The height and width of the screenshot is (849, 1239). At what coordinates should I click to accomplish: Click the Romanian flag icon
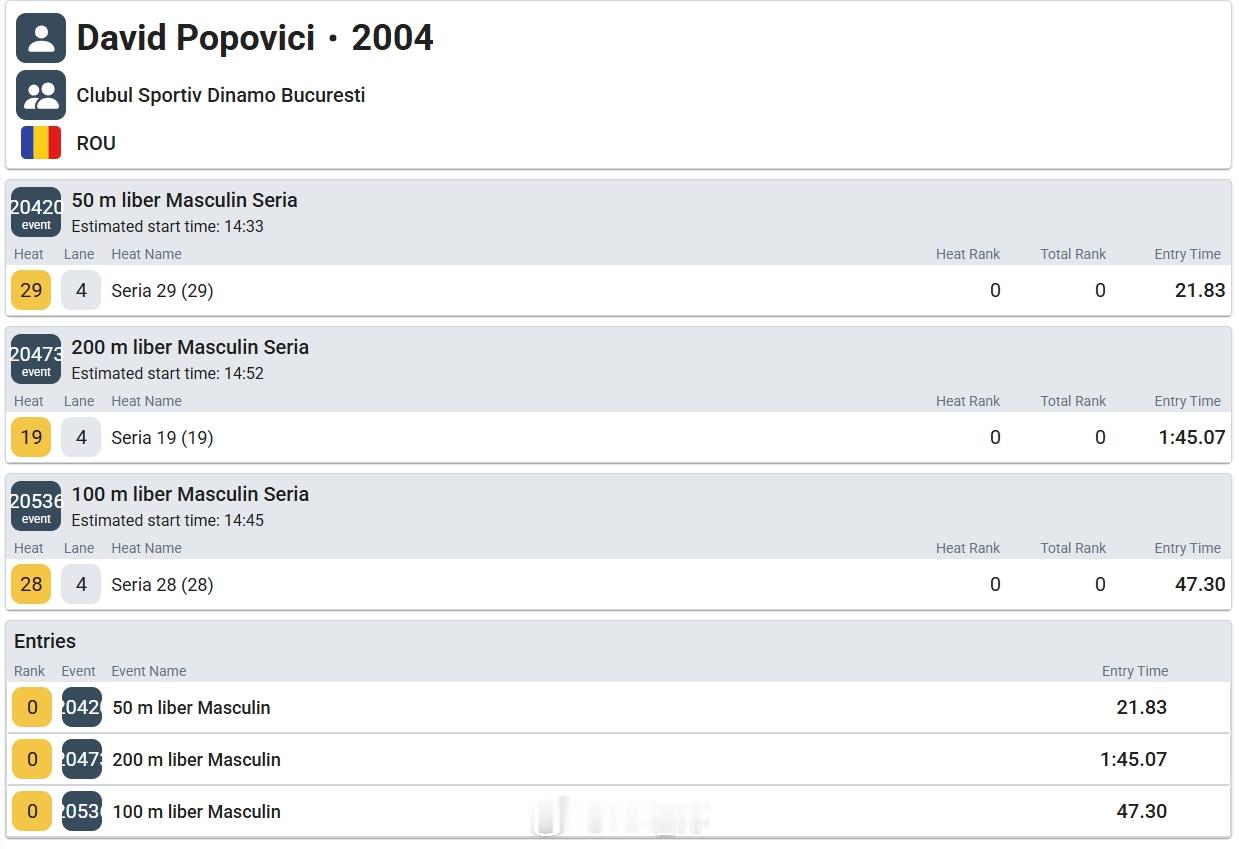coord(41,143)
